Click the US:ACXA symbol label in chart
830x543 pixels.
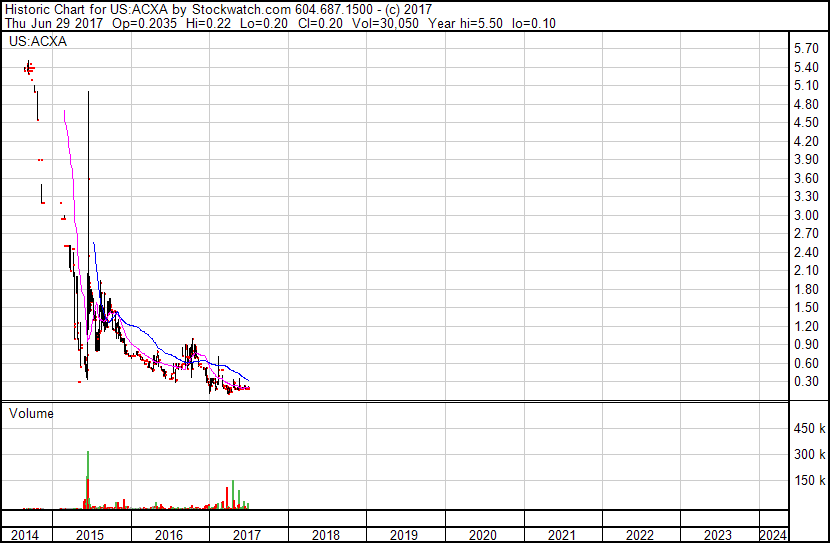click(38, 41)
